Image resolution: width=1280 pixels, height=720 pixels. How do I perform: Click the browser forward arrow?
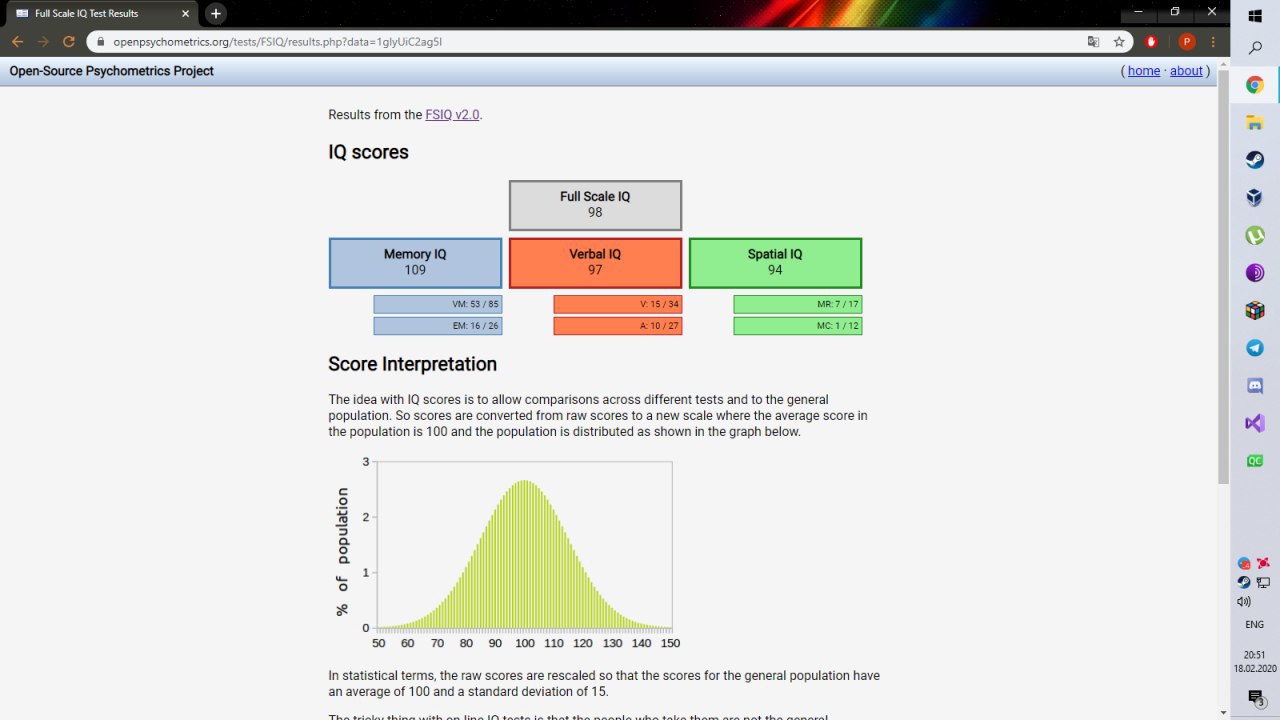tap(43, 42)
